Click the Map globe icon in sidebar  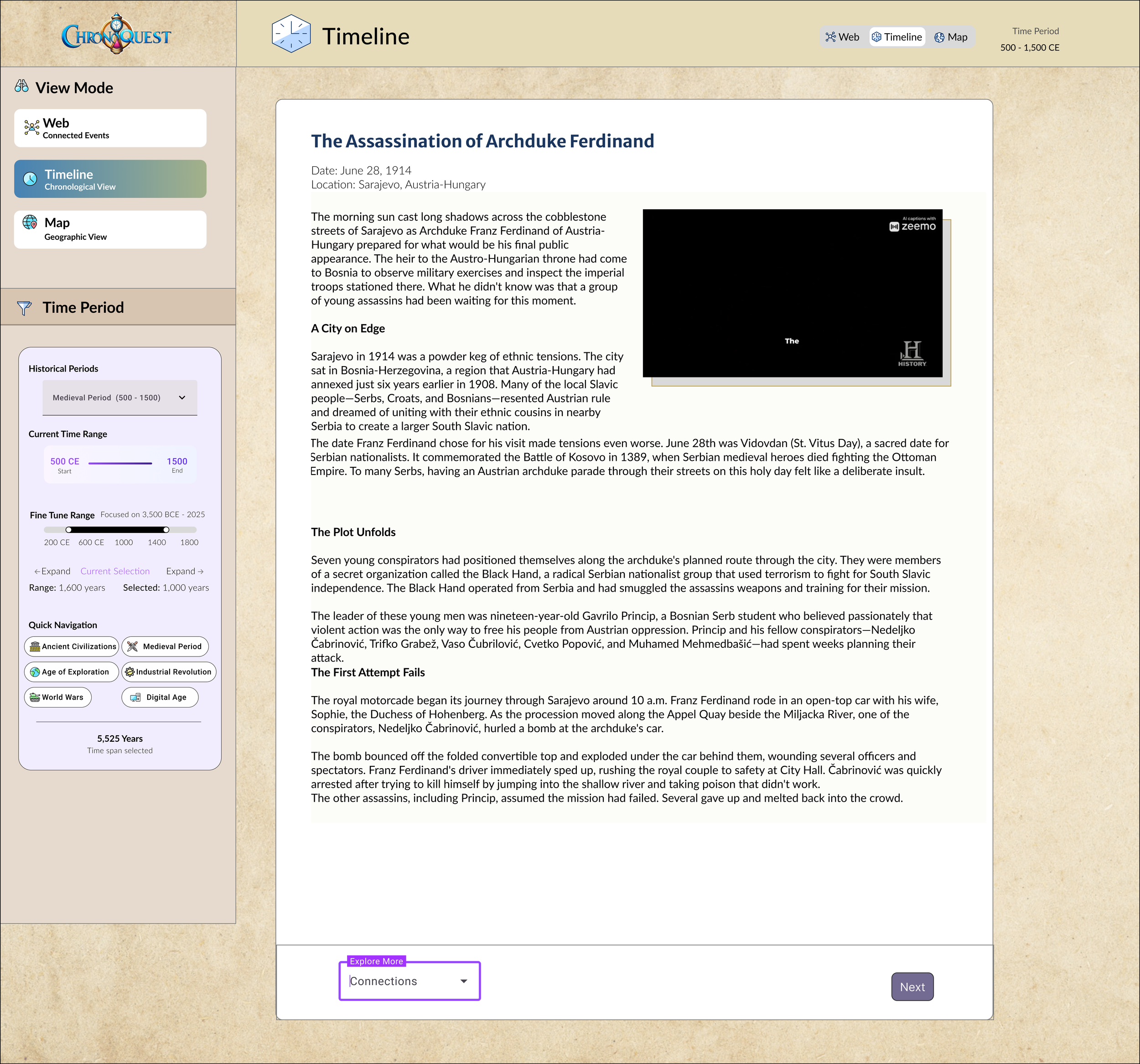(x=29, y=228)
